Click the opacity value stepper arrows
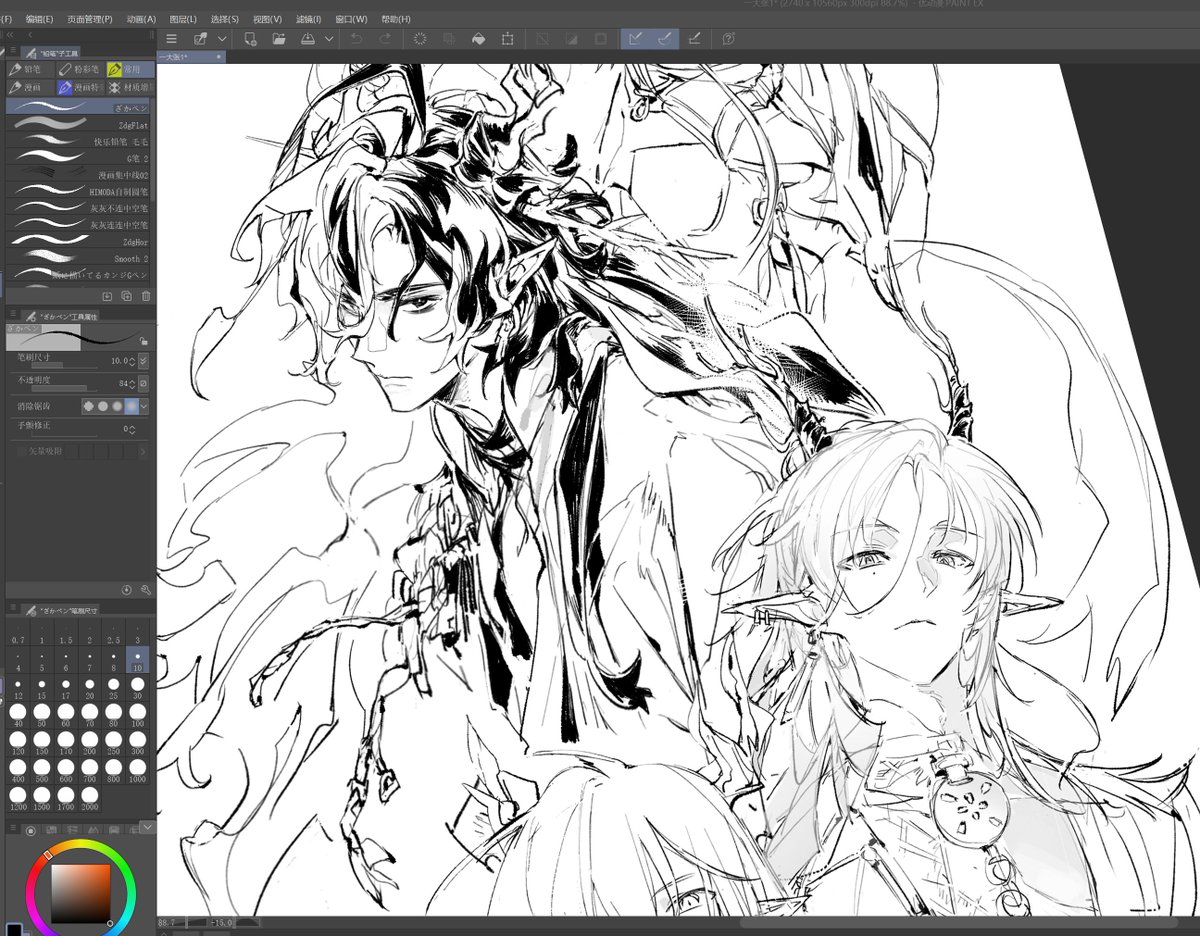The width and height of the screenshot is (1200, 936). 132,384
